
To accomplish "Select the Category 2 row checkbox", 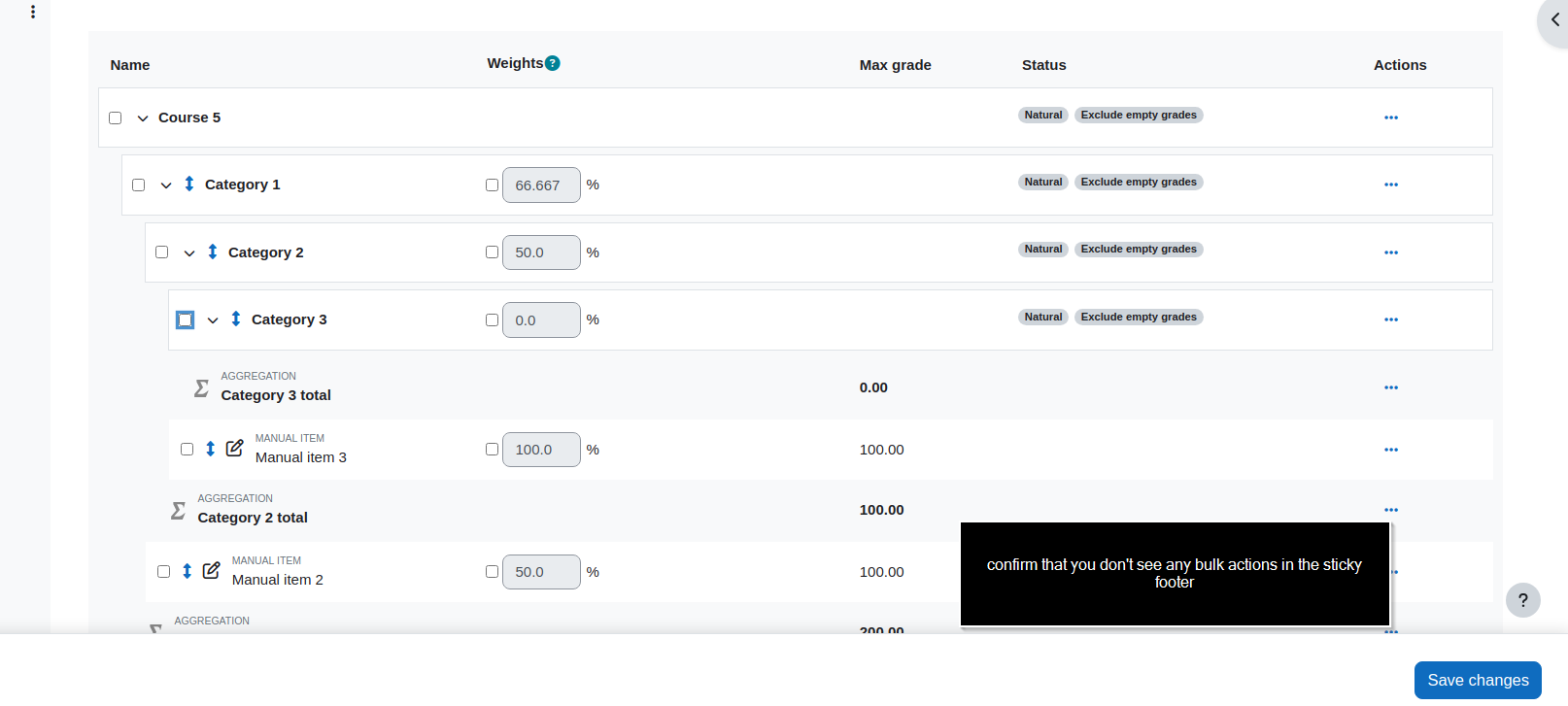I will [x=162, y=252].
